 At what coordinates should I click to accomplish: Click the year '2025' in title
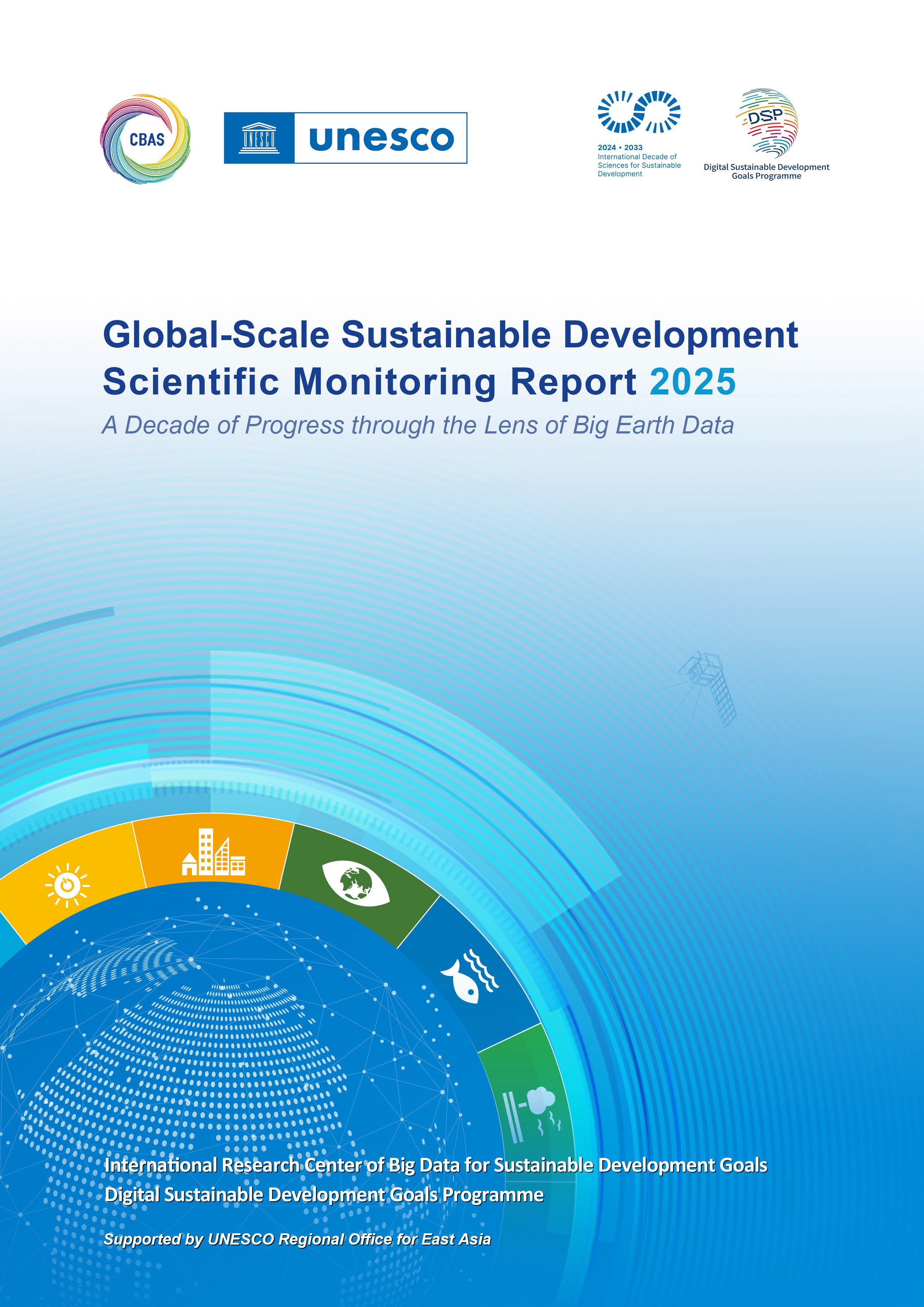tap(692, 381)
